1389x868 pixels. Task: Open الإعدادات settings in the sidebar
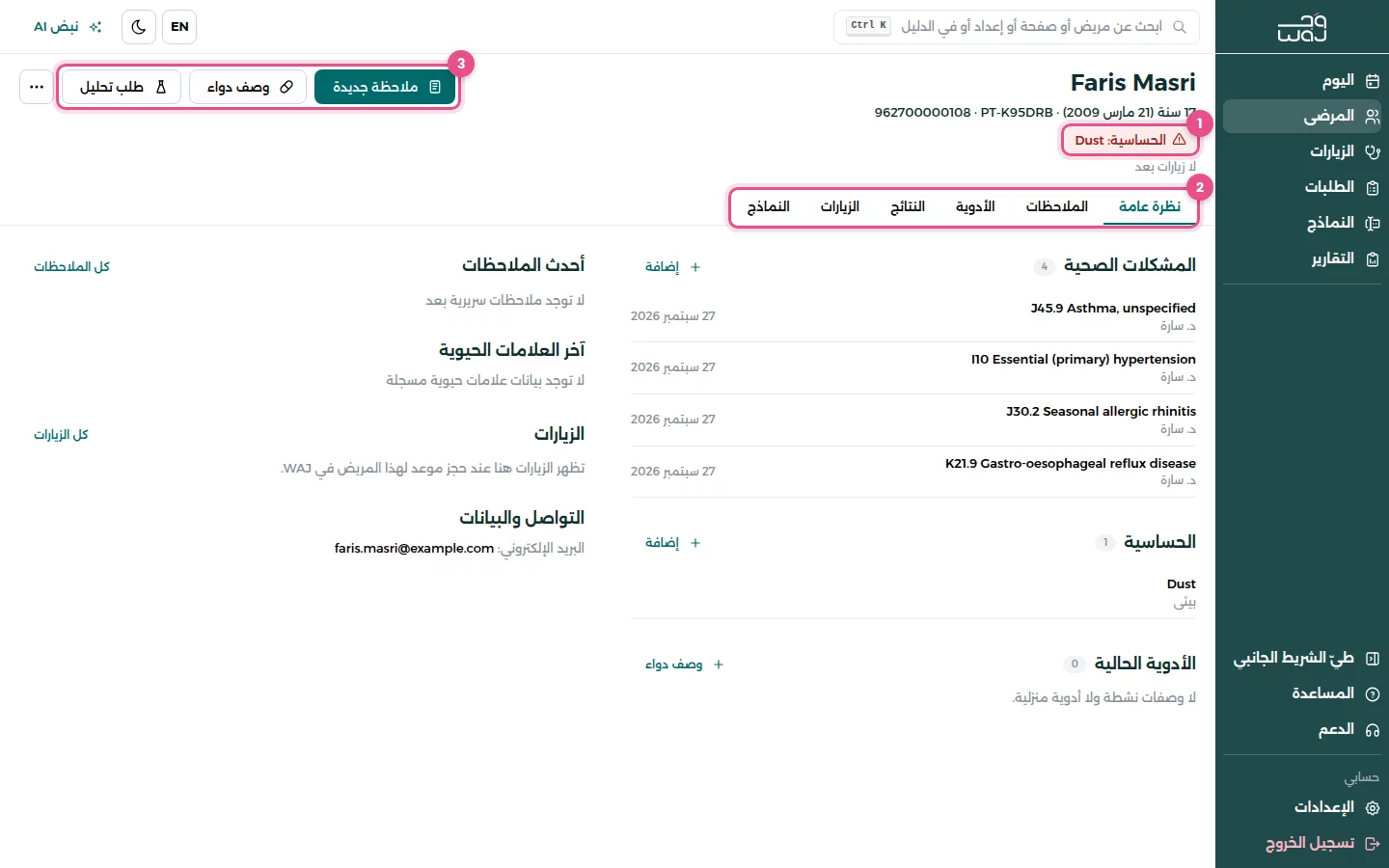[1302, 808]
